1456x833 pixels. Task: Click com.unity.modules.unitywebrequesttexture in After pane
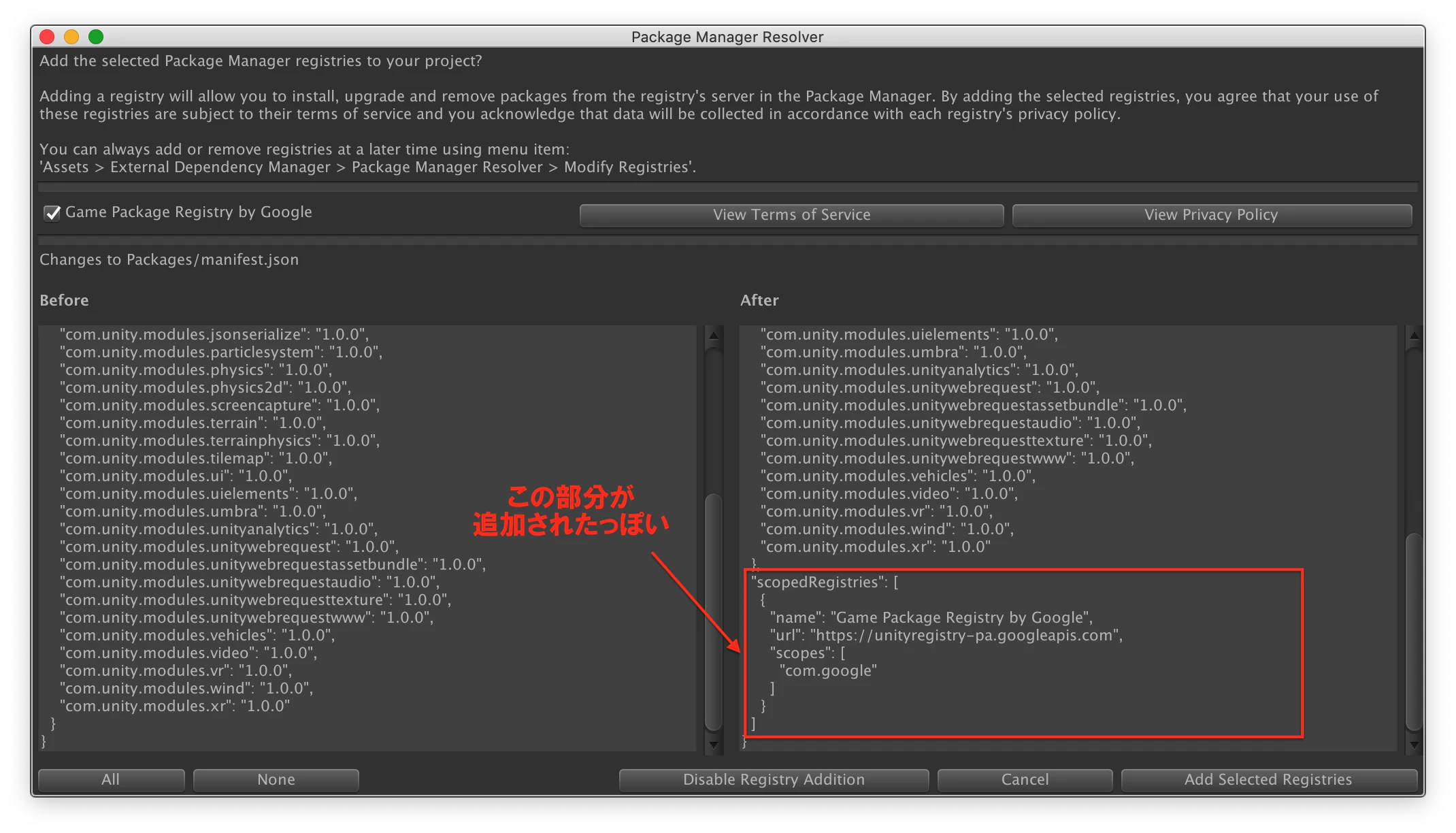[x=957, y=441]
